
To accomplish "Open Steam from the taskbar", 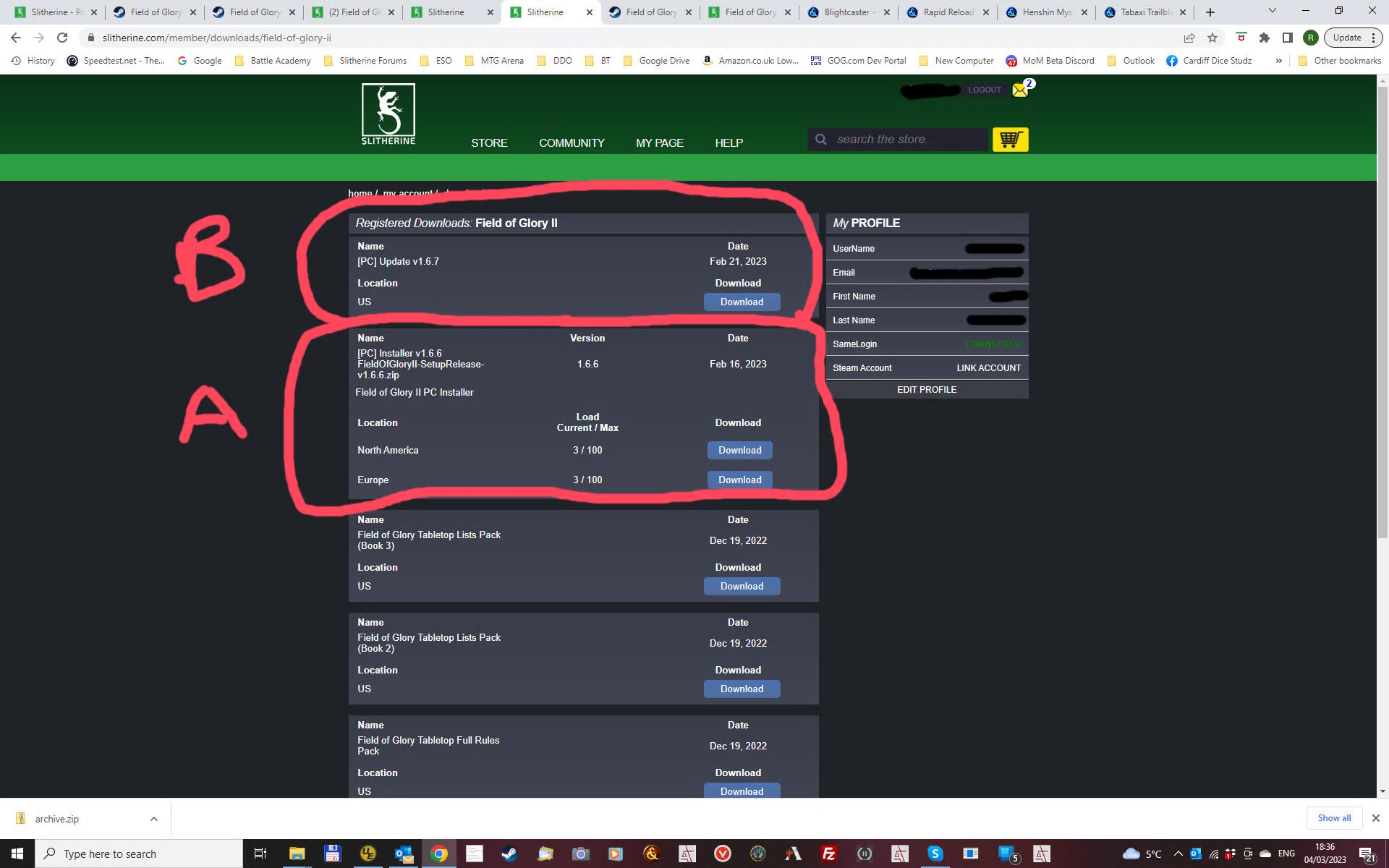I will [x=509, y=854].
